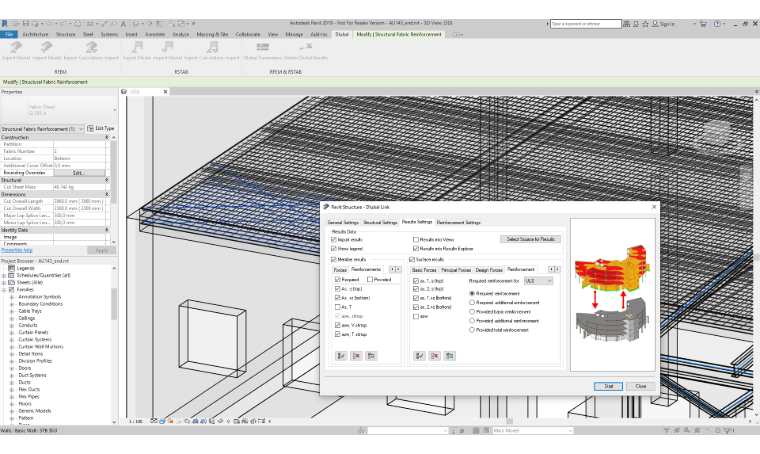Image resolution: width=760 pixels, height=454 pixels.
Task: Click Edit button for Rounding Overrides
Action: pyautogui.click(x=79, y=172)
